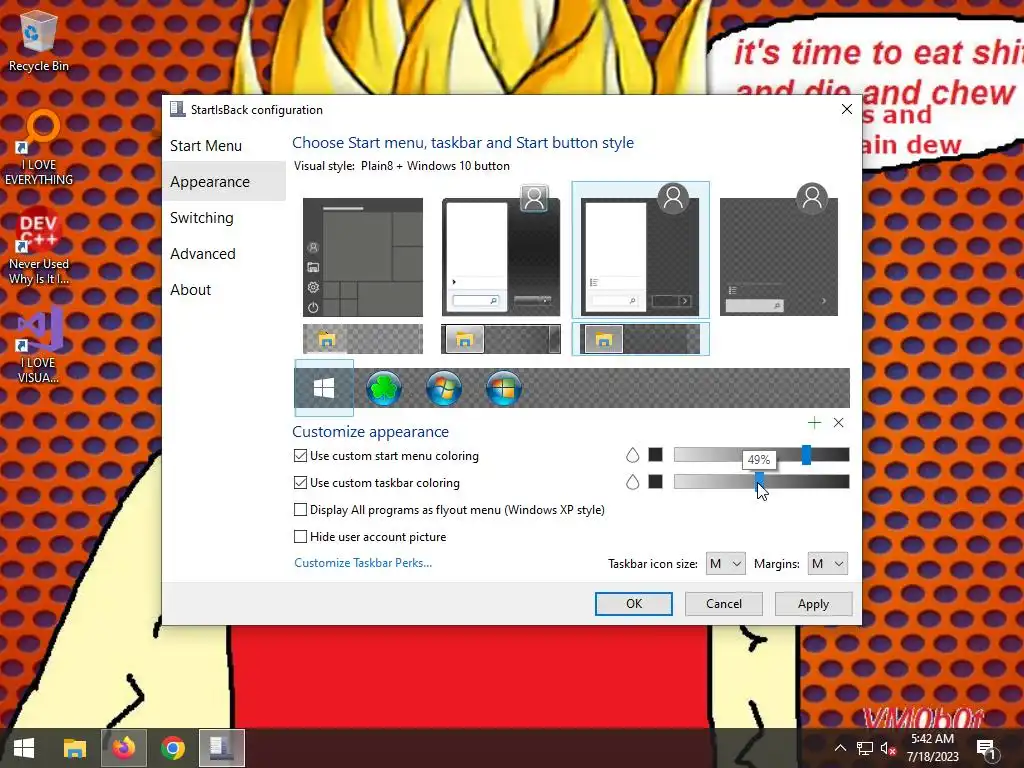The width and height of the screenshot is (1024, 768).
Task: Click the Cancel button
Action: 724,603
